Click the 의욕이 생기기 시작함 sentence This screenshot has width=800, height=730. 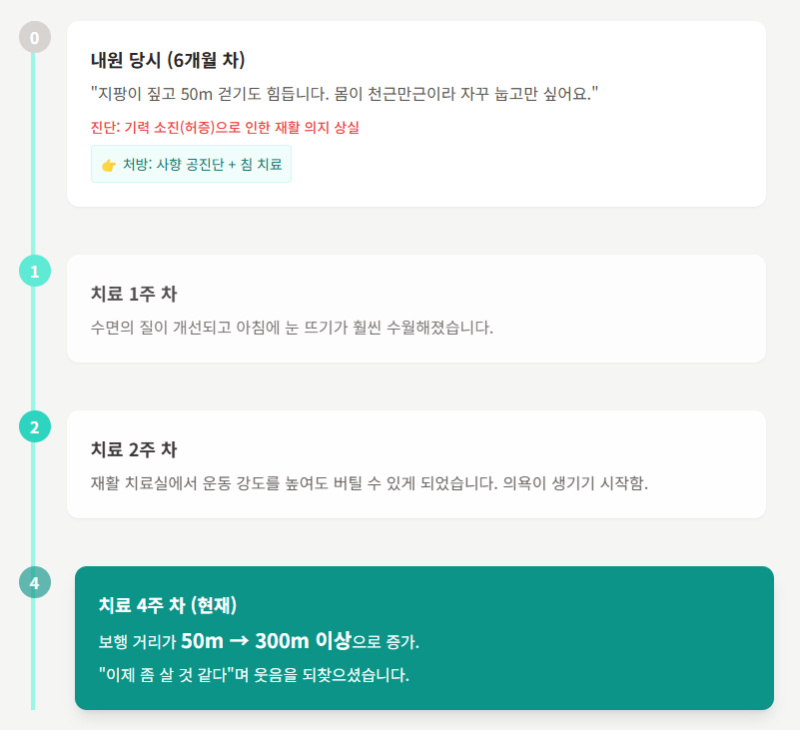(x=576, y=483)
